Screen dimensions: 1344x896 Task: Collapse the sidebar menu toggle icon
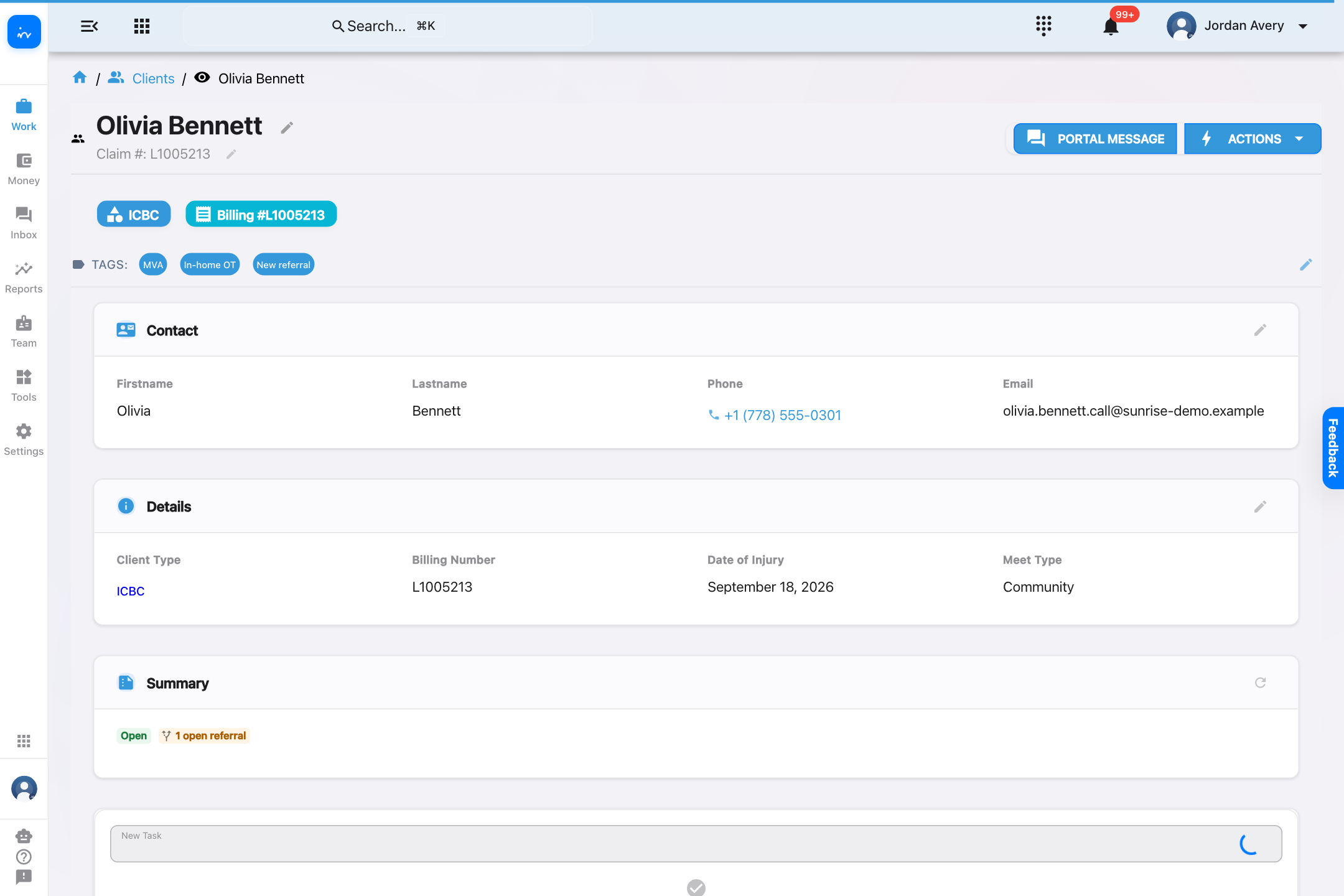click(x=90, y=26)
